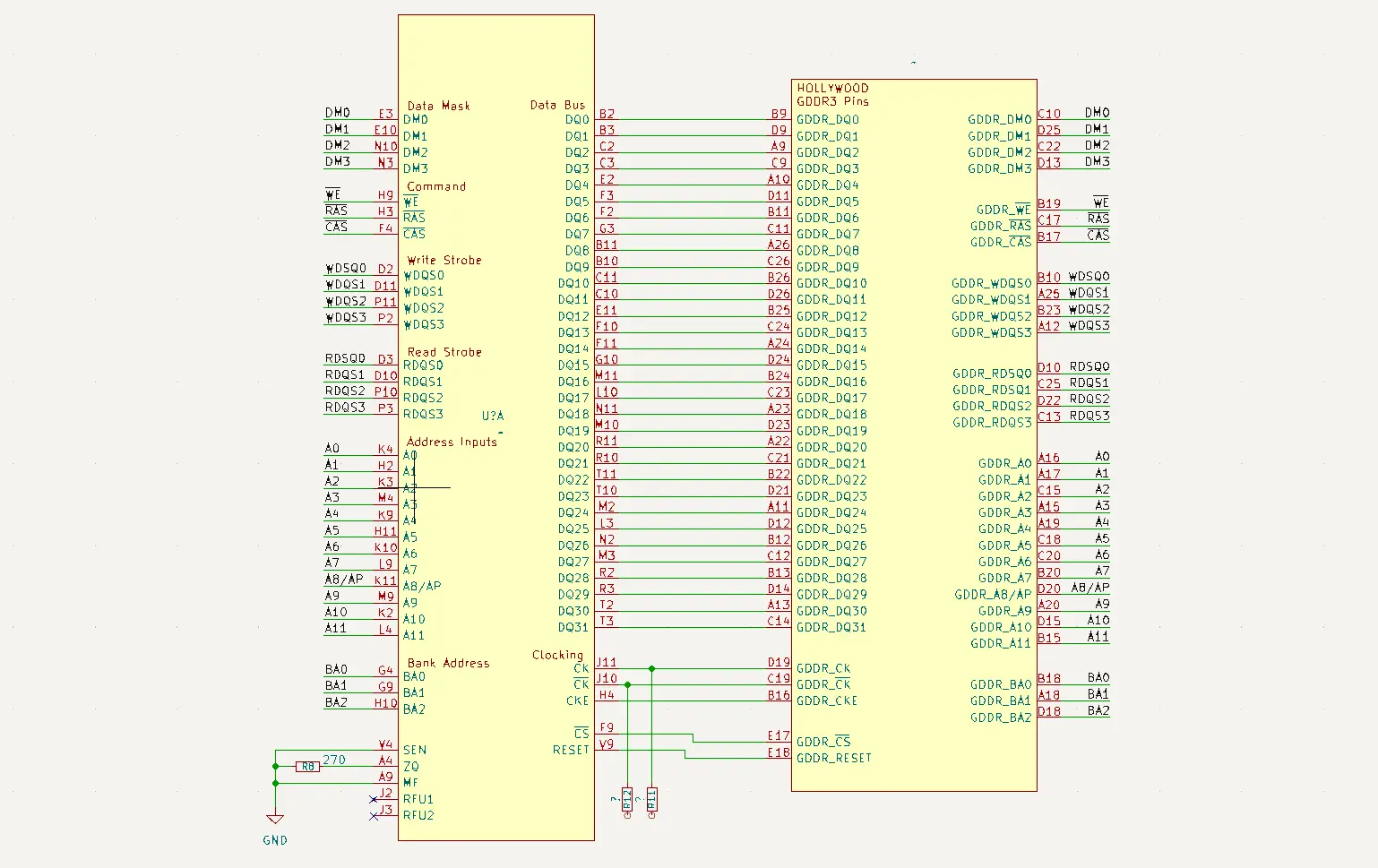The image size is (1378, 868).
Task: Click the junction dot beside the R8 resistor
Action: coord(275,766)
